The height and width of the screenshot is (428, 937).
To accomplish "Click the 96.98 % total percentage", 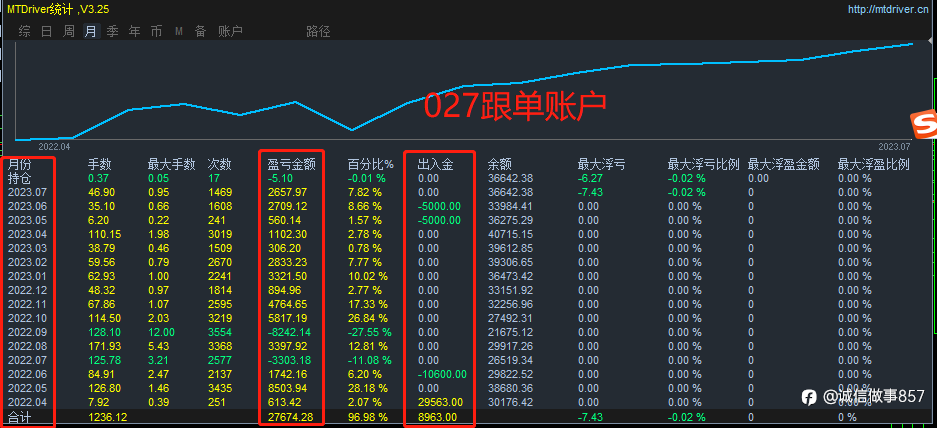I will [368, 417].
